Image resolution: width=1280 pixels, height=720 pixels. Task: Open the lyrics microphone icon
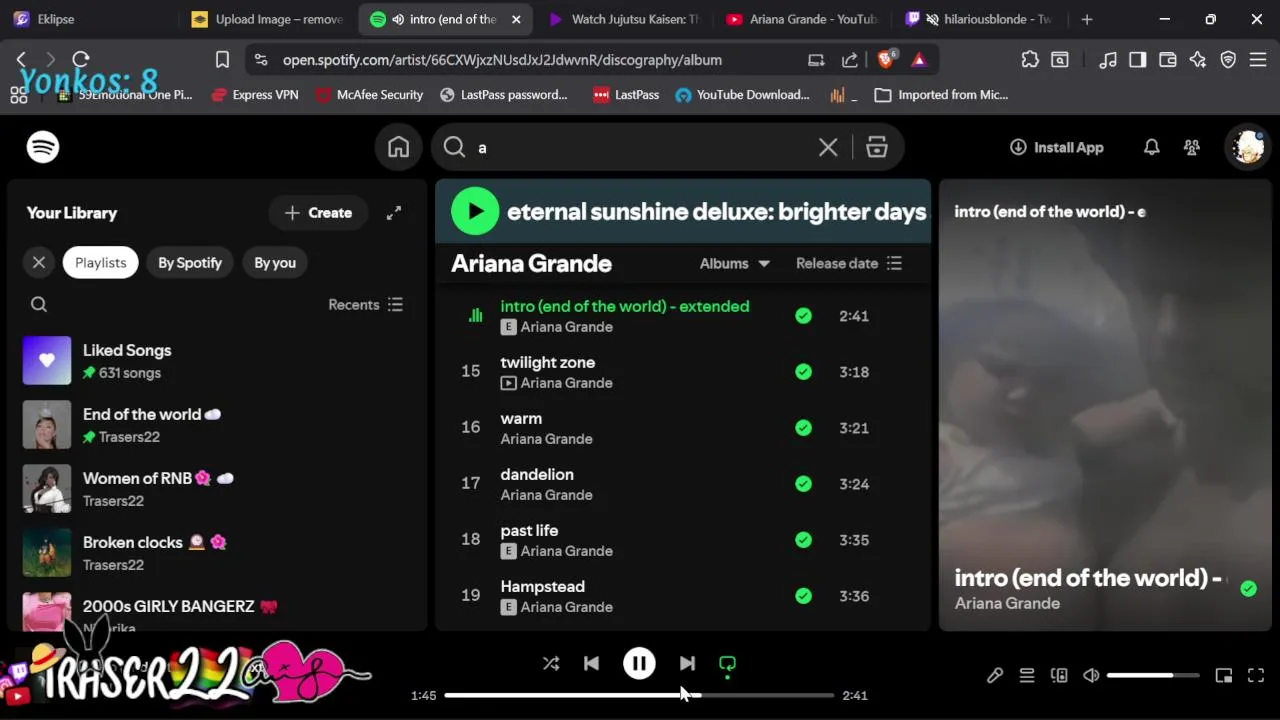(995, 676)
